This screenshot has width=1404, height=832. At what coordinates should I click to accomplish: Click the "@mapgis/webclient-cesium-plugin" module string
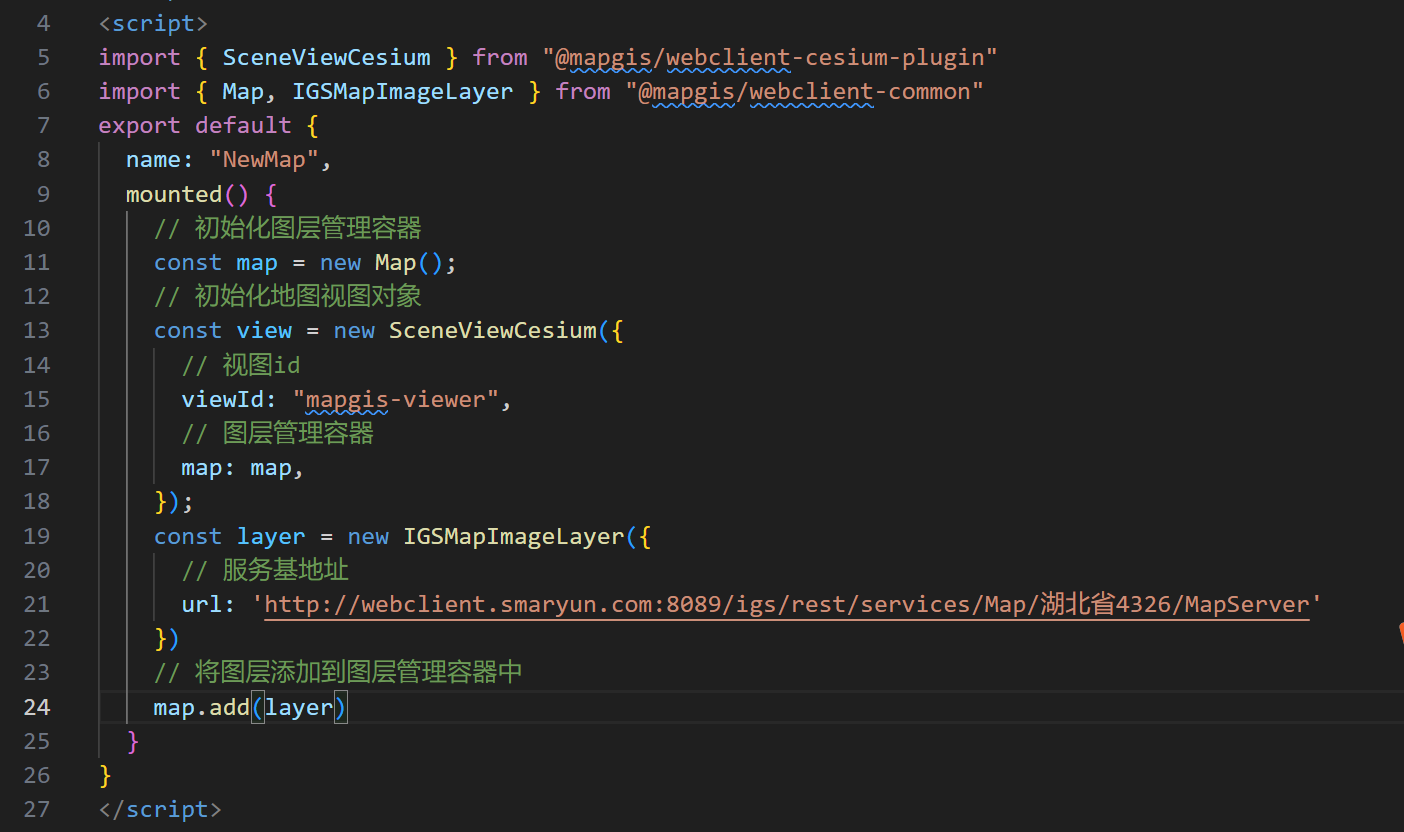click(x=770, y=58)
